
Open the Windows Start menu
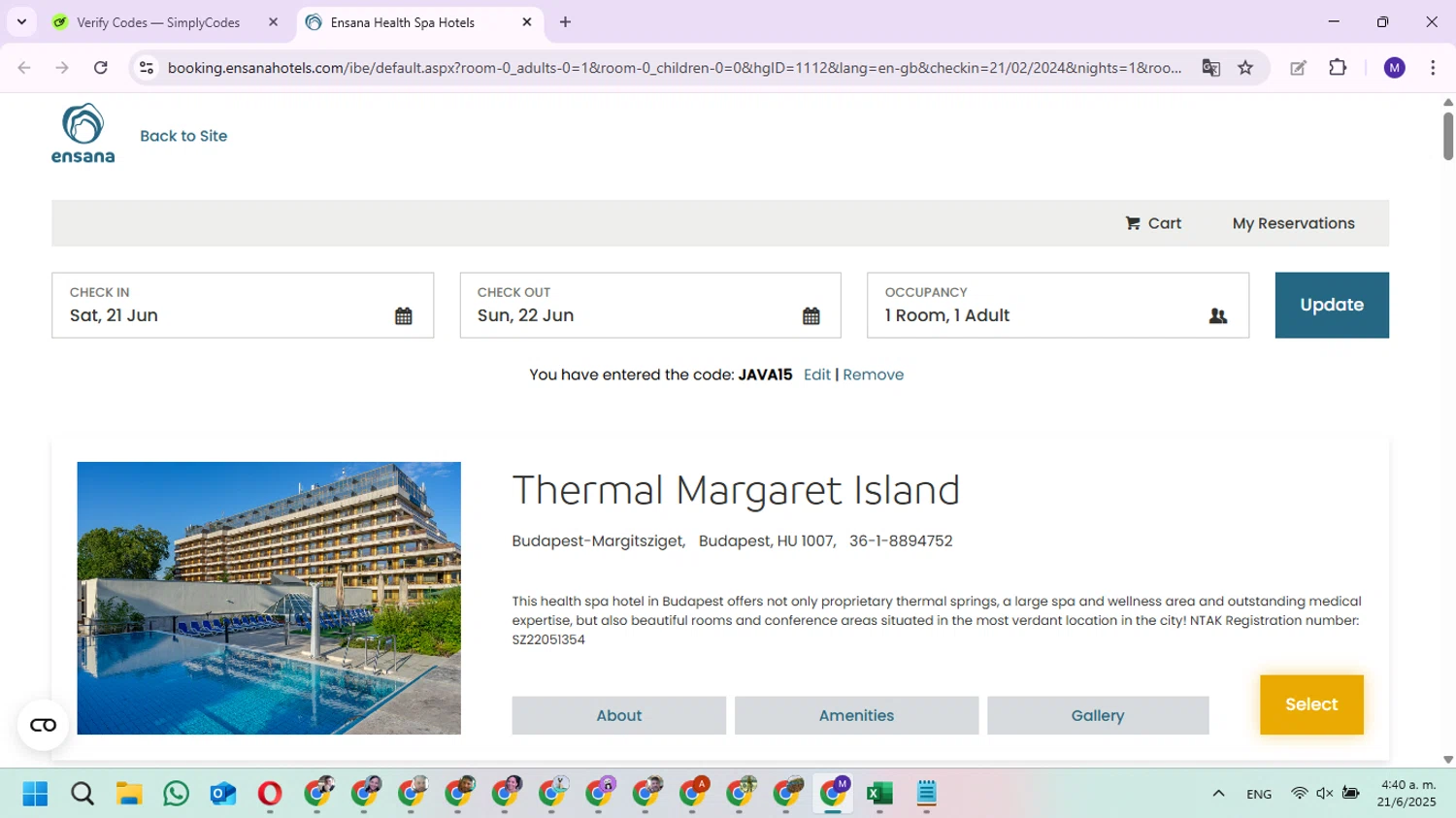(x=35, y=794)
